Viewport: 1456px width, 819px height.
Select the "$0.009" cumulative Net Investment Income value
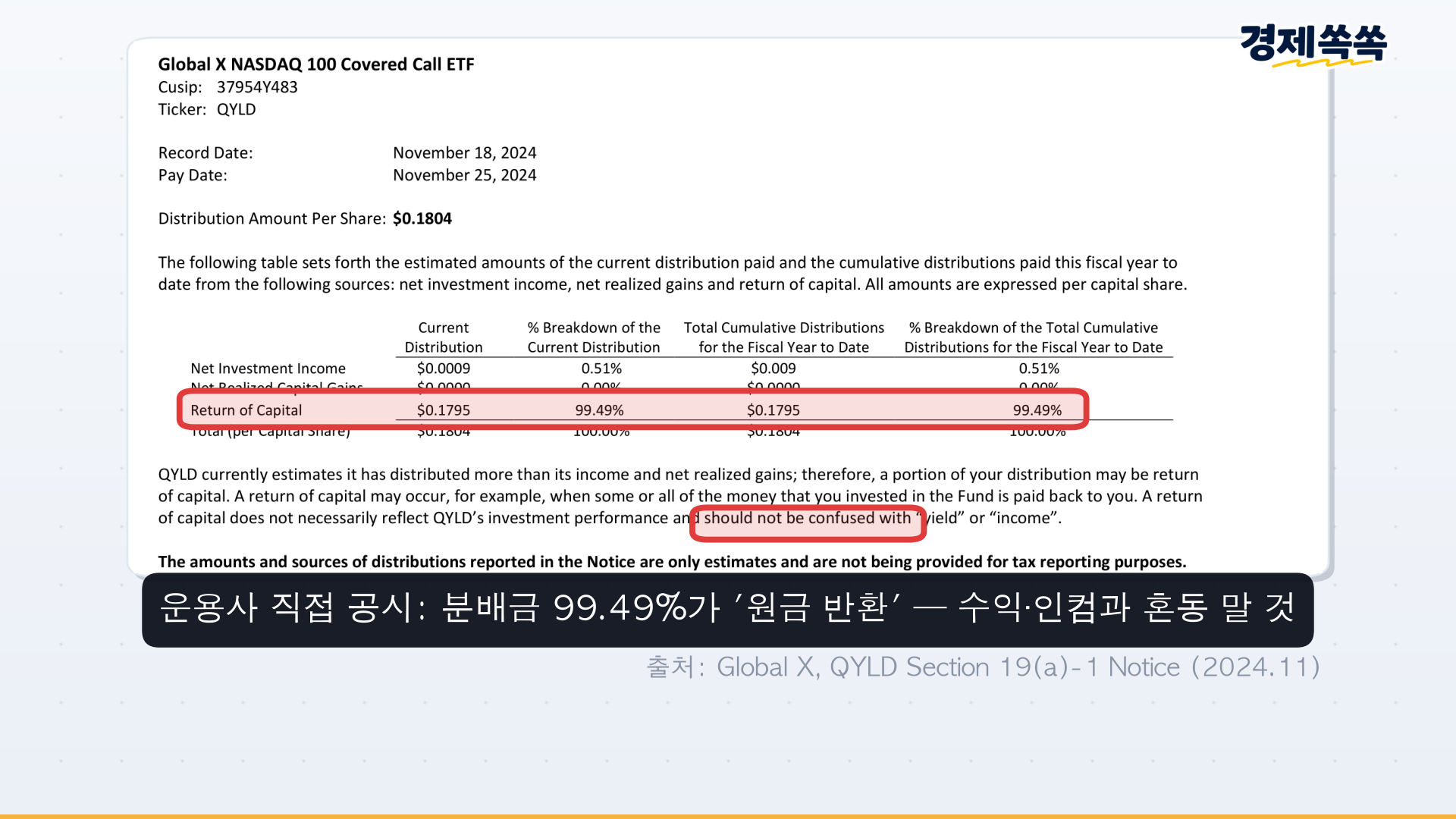click(773, 369)
